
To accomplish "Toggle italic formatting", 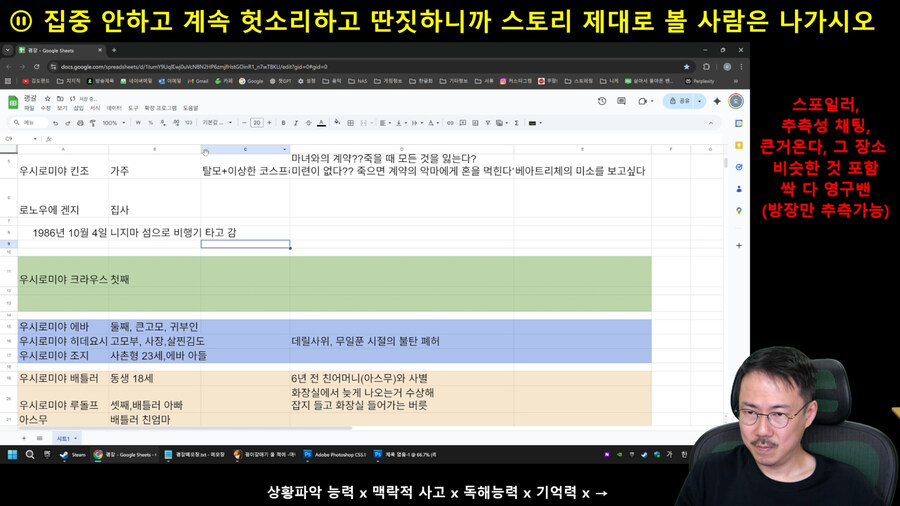I will tap(296, 123).
